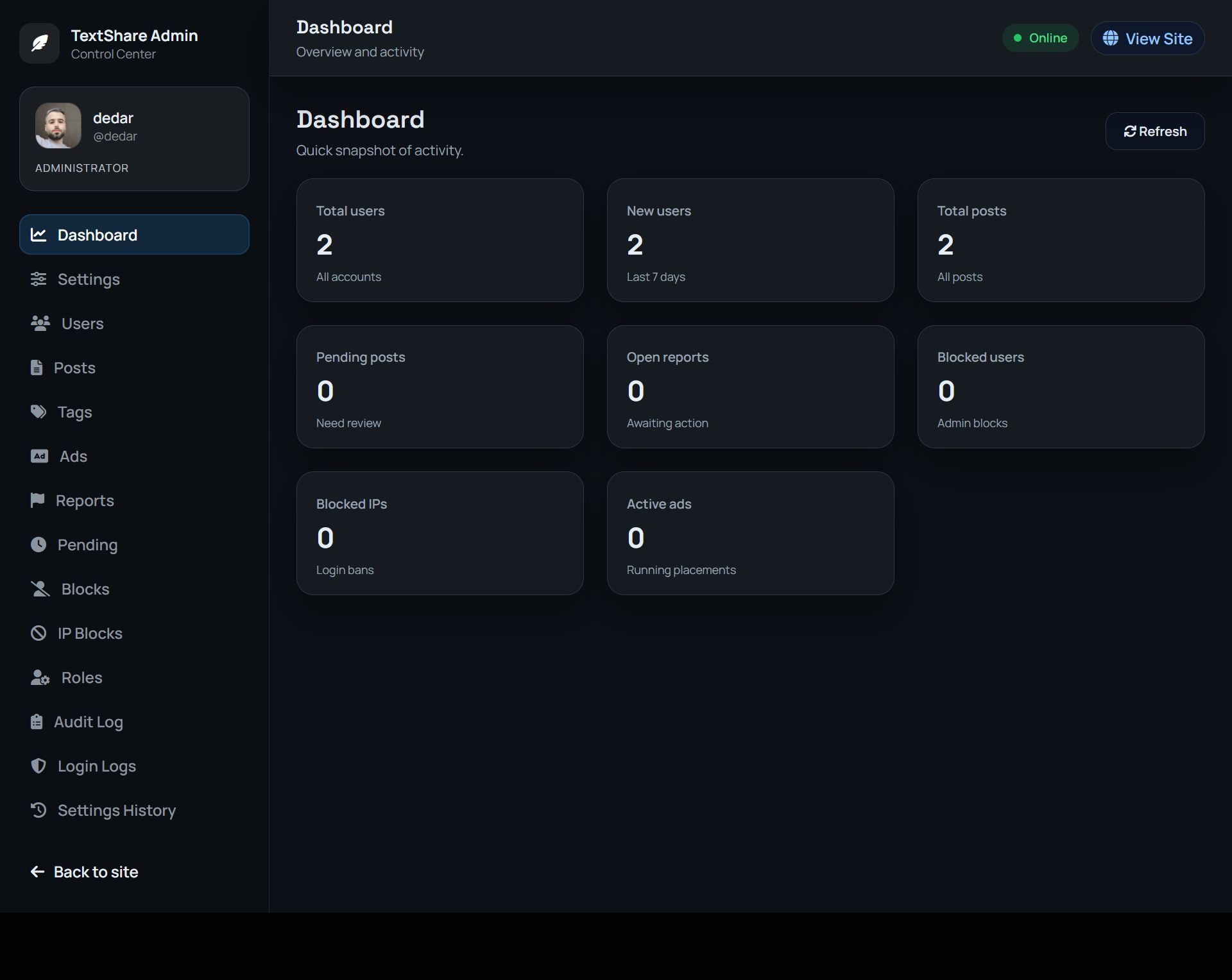Click the Ads icon in sidebar
The width and height of the screenshot is (1232, 980).
(39, 456)
